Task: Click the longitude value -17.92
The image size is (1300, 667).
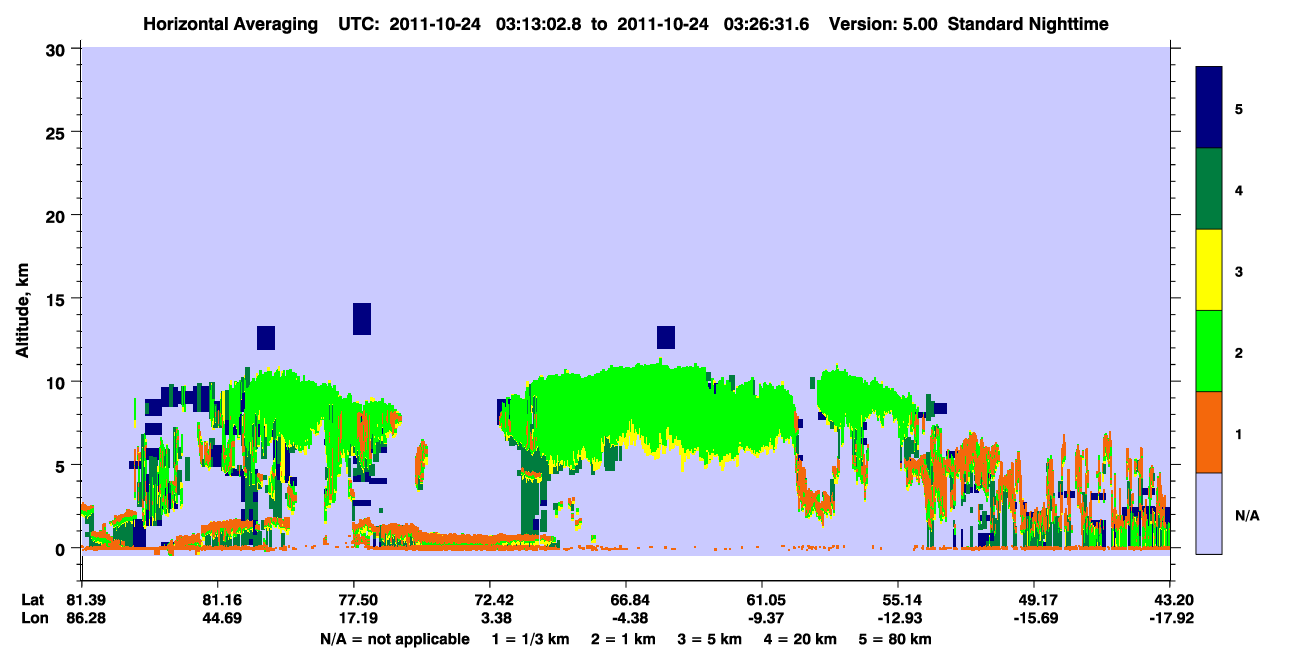Action: [x=1170, y=618]
